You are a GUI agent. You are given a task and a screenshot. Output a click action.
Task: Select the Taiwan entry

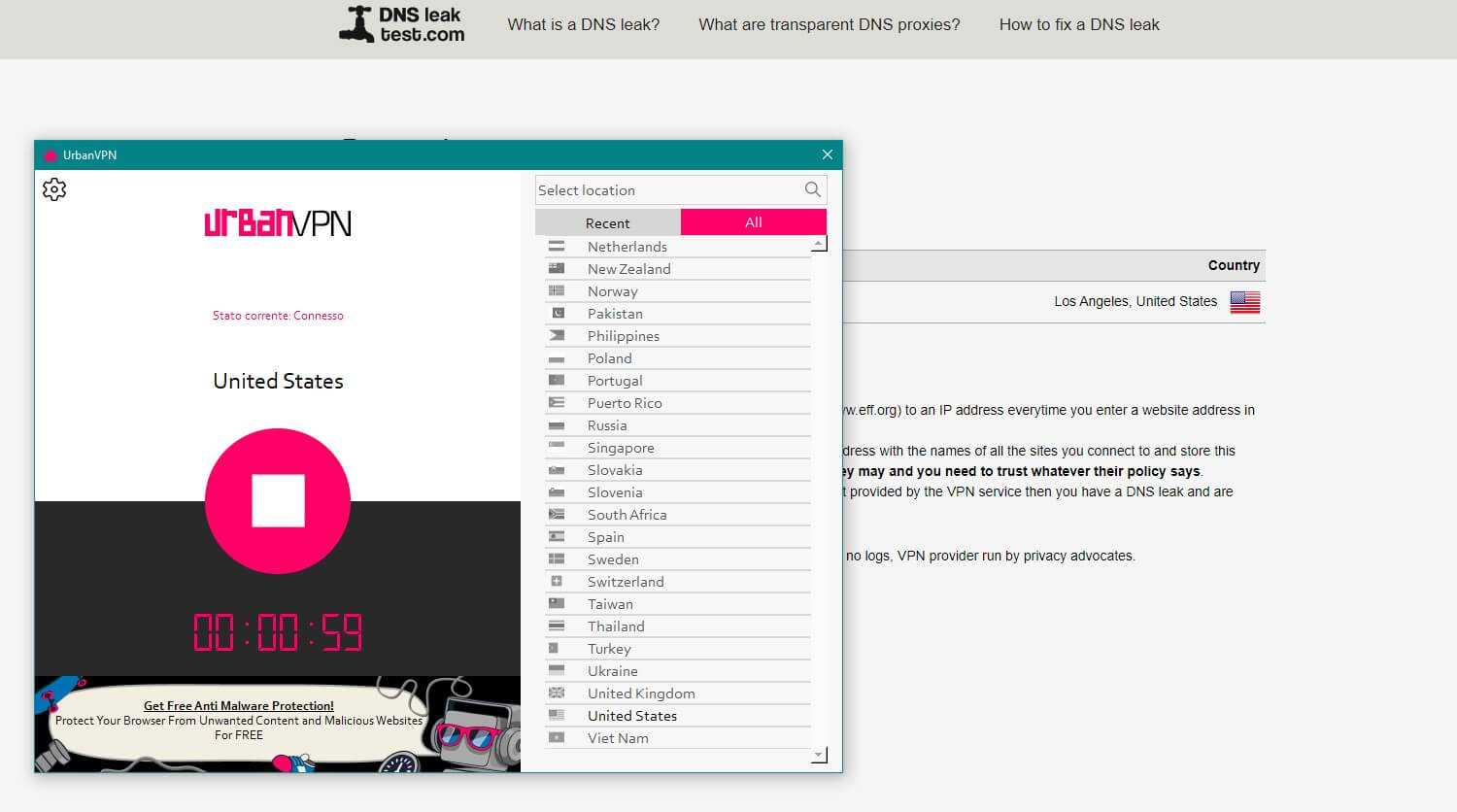pyautogui.click(x=678, y=604)
